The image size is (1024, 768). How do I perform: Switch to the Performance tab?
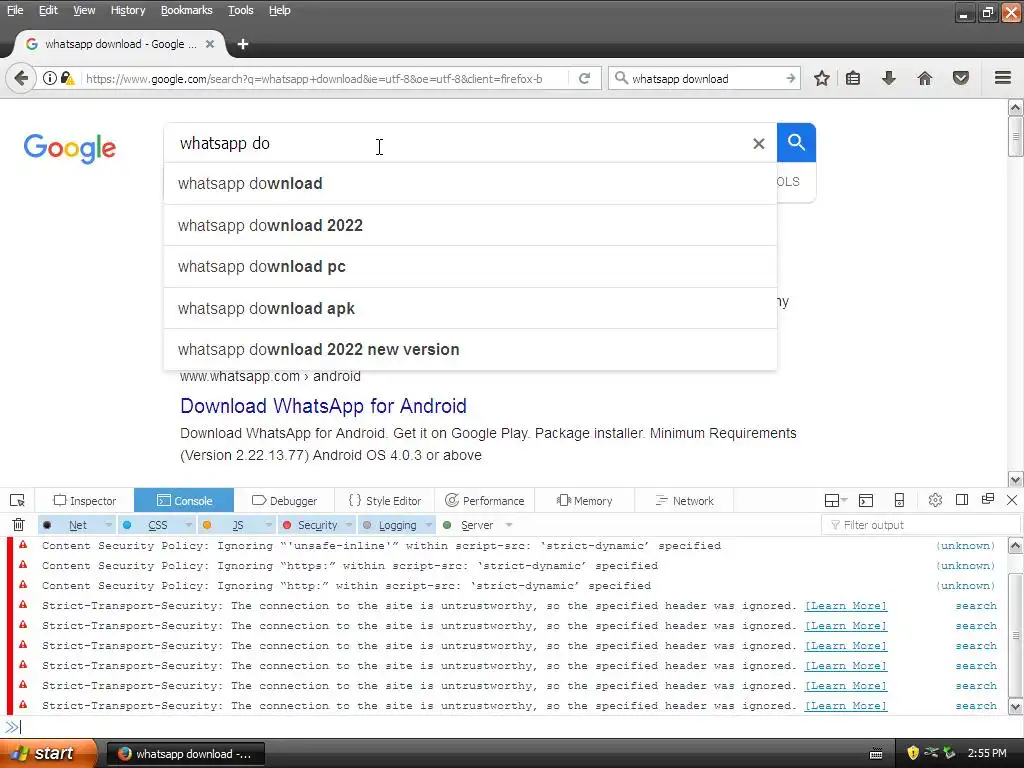click(x=485, y=501)
